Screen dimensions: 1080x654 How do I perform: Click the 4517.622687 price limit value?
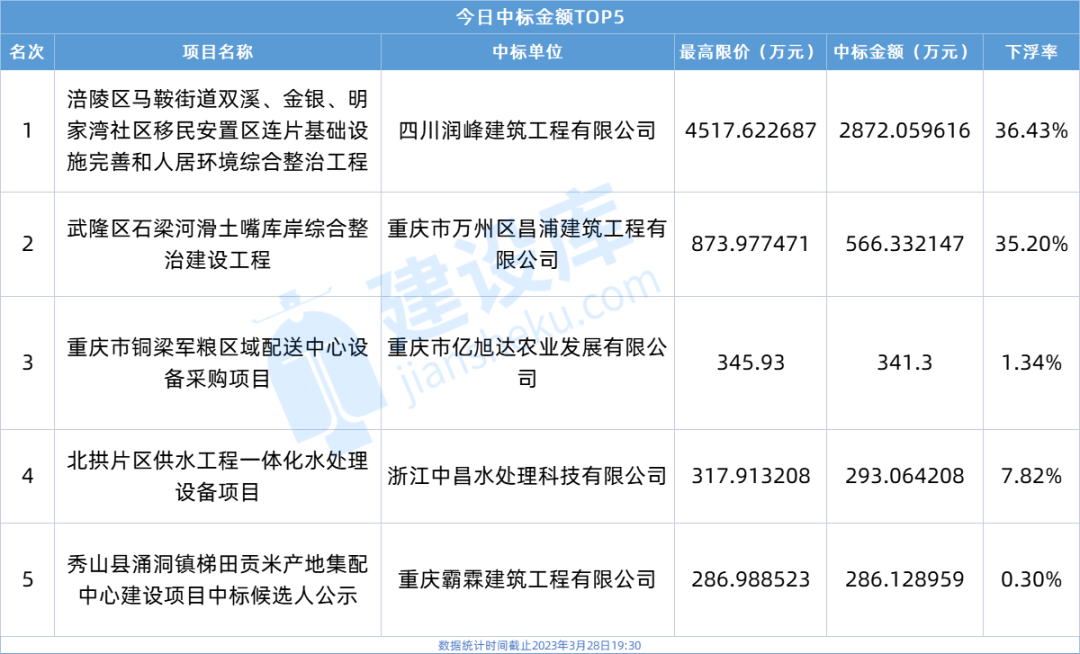pyautogui.click(x=751, y=131)
